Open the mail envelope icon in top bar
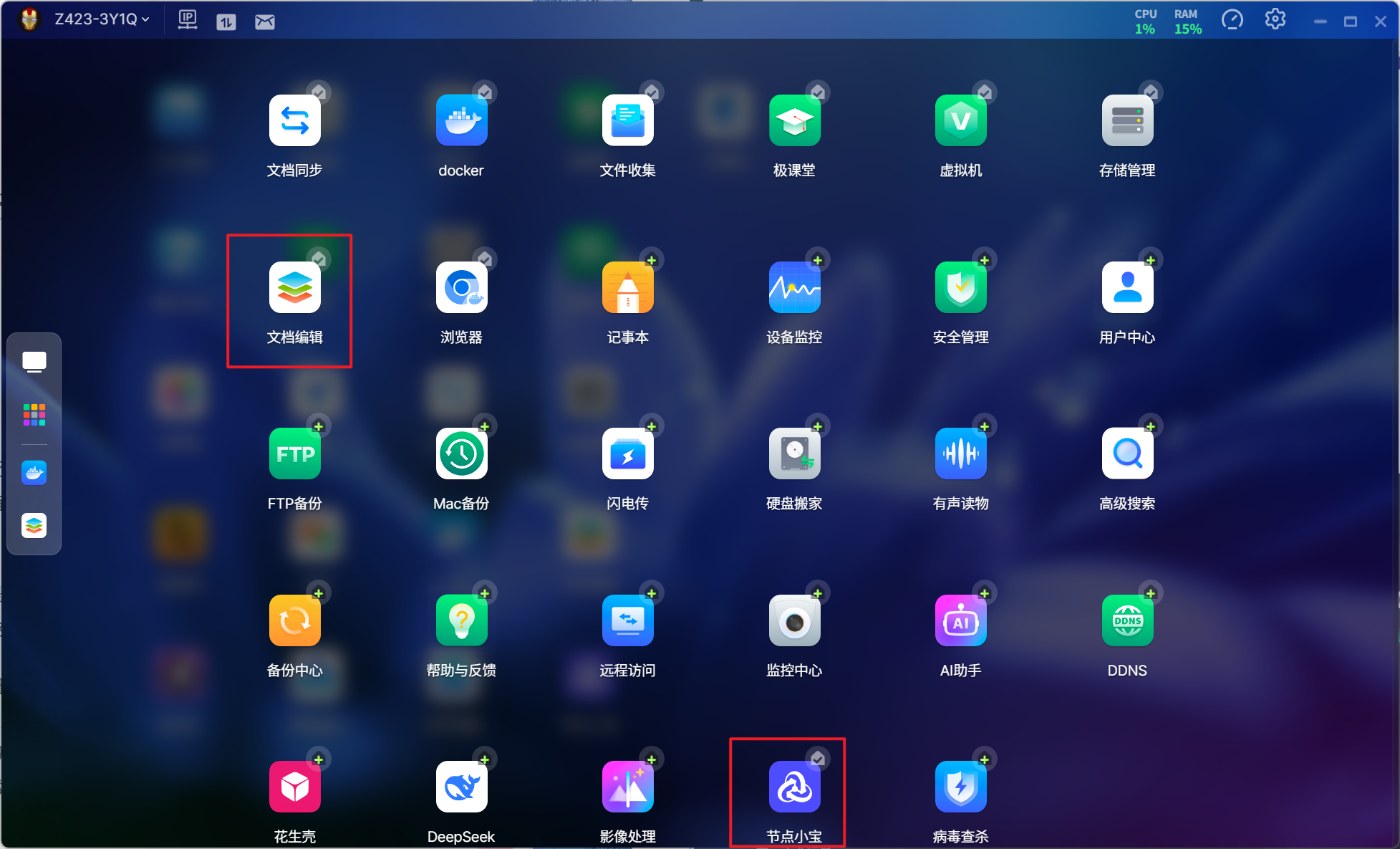Viewport: 1400px width, 849px height. point(265,21)
